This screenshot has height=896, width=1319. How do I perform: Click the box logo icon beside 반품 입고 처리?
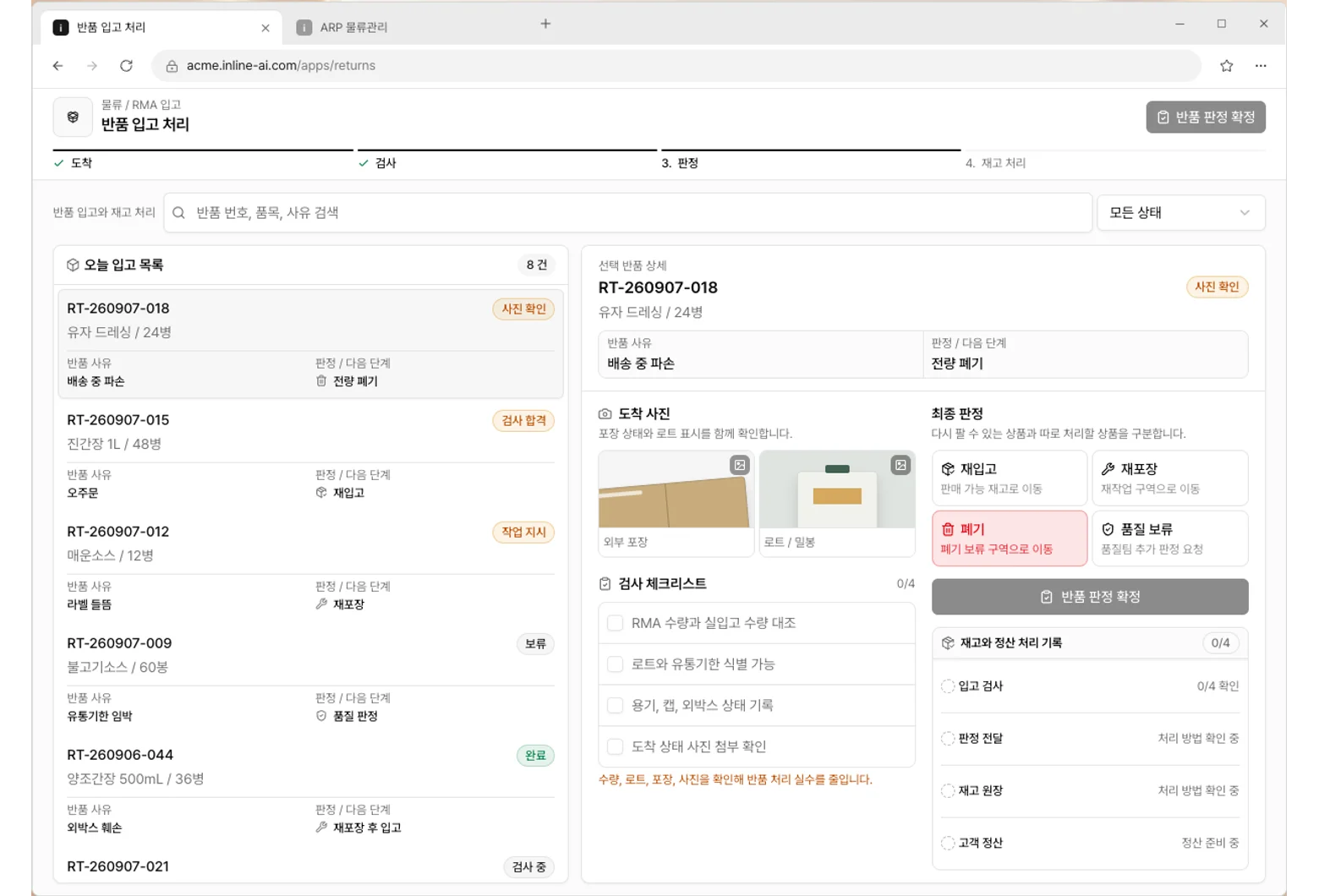(x=73, y=117)
